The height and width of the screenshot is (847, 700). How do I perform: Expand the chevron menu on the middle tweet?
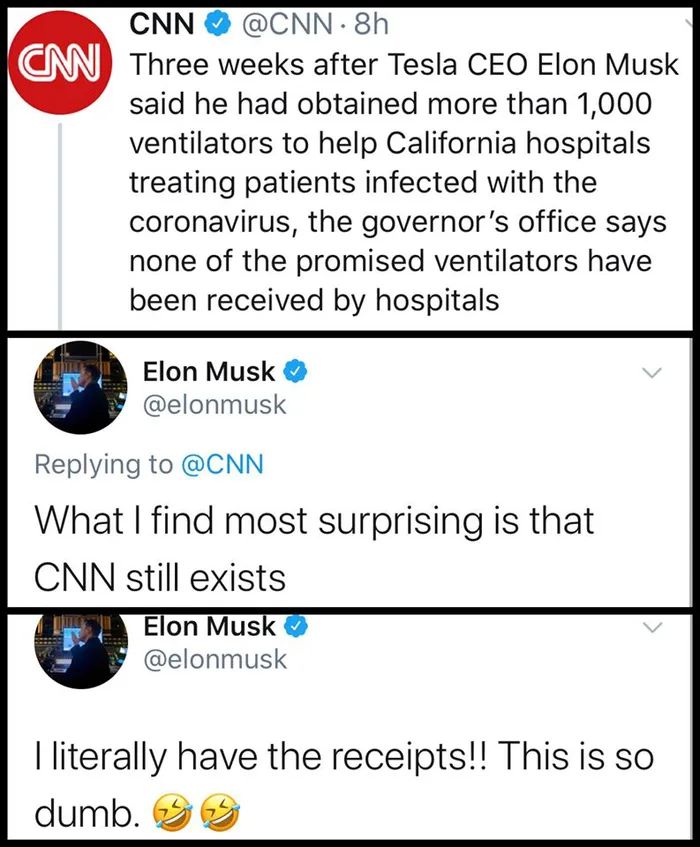[x=652, y=372]
